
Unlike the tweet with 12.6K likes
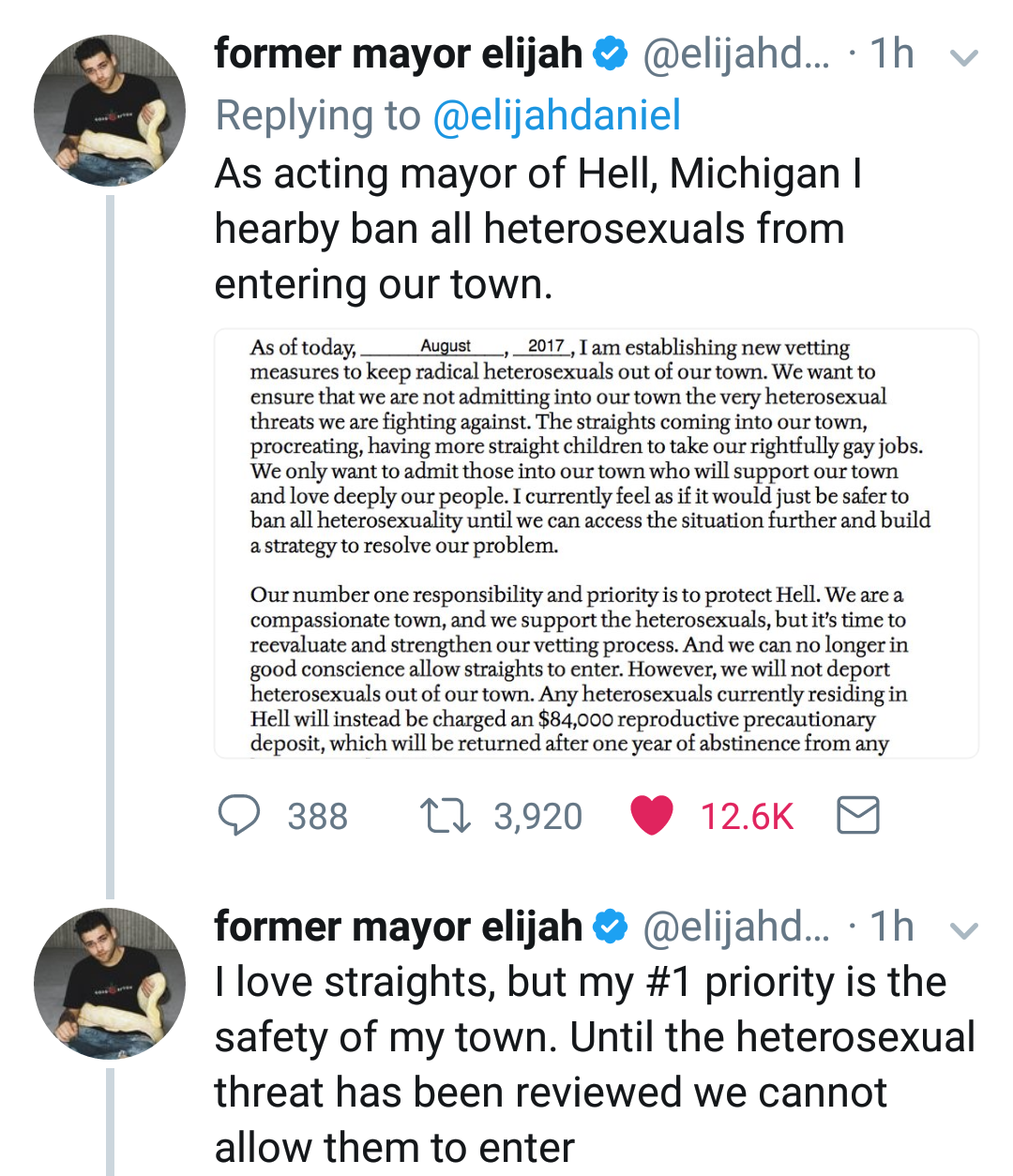pyautogui.click(x=652, y=815)
